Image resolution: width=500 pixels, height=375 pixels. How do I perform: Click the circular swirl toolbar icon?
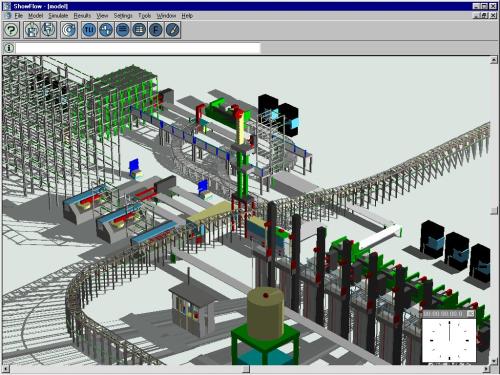coord(69,30)
